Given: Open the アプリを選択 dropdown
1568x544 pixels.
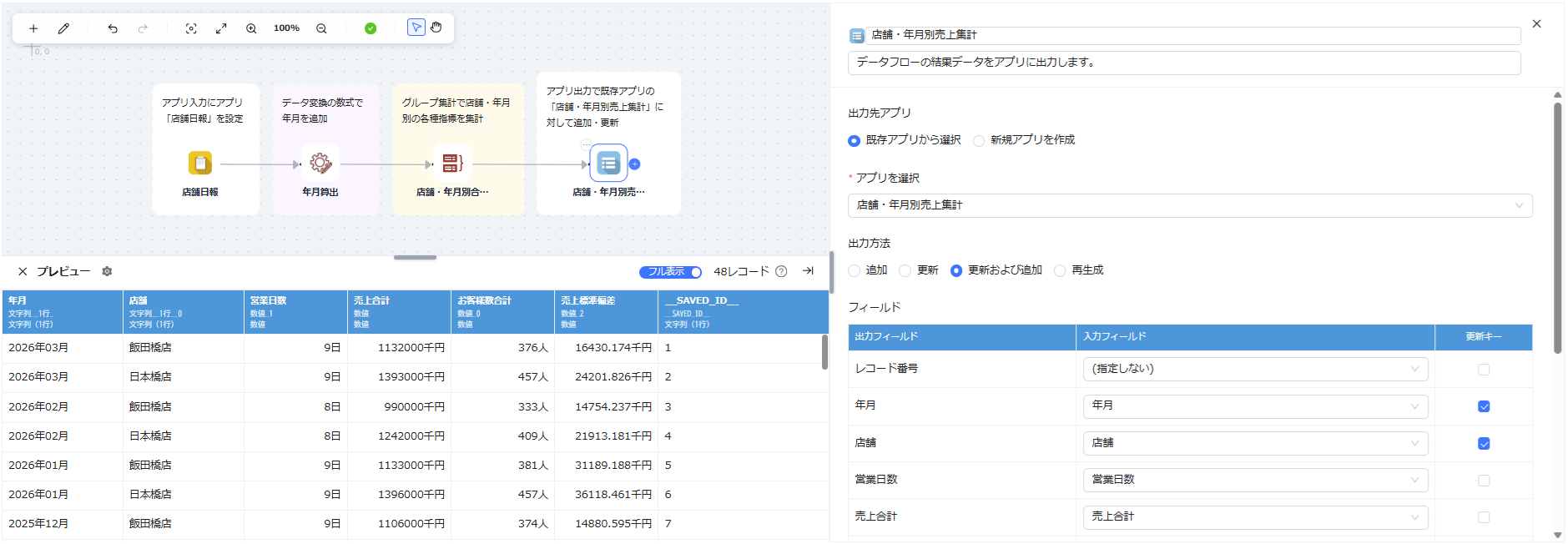Looking at the screenshot, I should (1190, 205).
